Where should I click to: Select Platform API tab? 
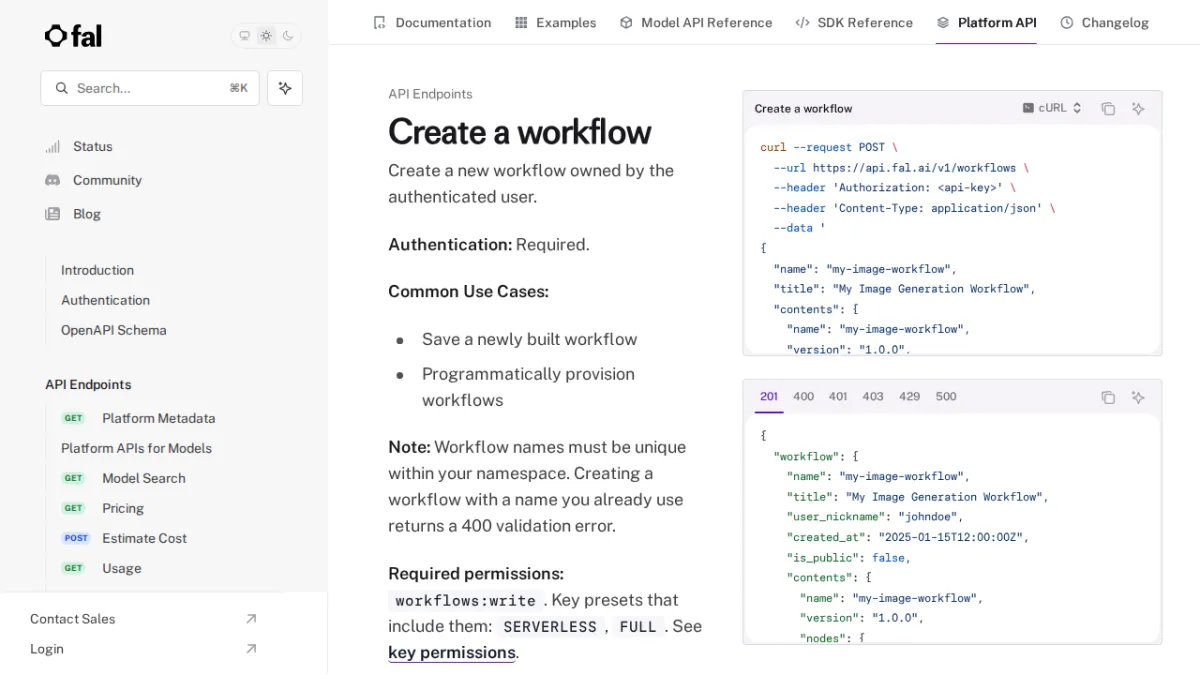coord(986,22)
